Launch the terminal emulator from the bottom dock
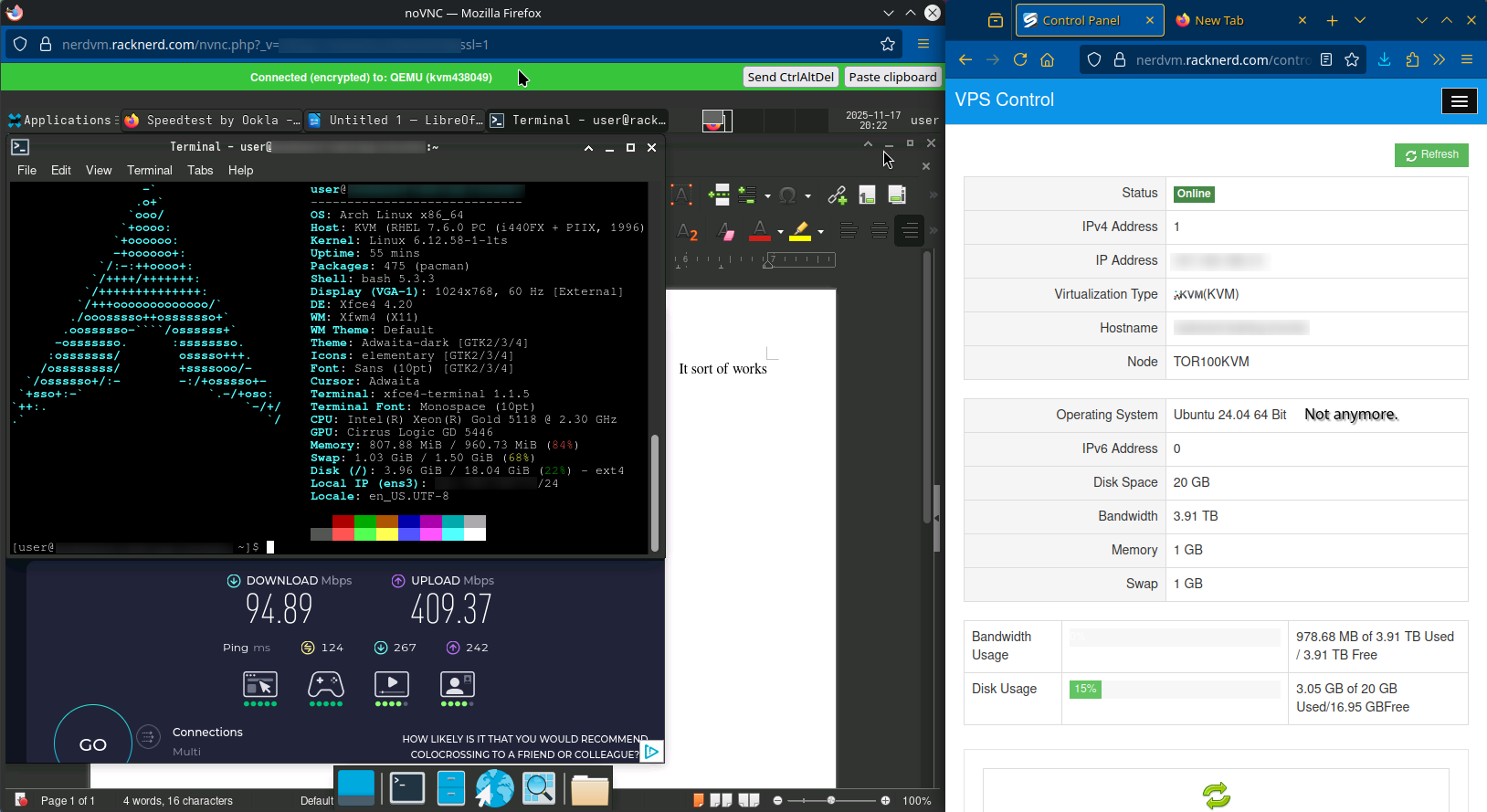Screen dimensions: 1487x812 tap(406, 788)
